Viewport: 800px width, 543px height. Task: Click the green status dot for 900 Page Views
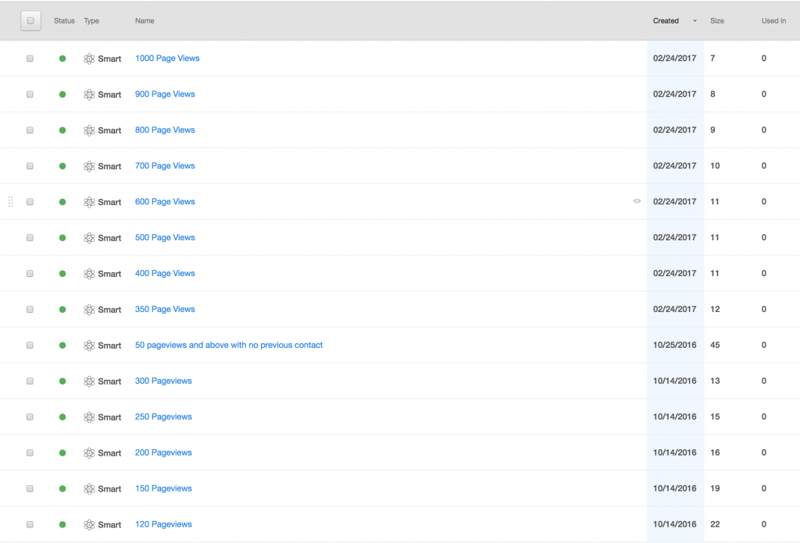point(62,94)
